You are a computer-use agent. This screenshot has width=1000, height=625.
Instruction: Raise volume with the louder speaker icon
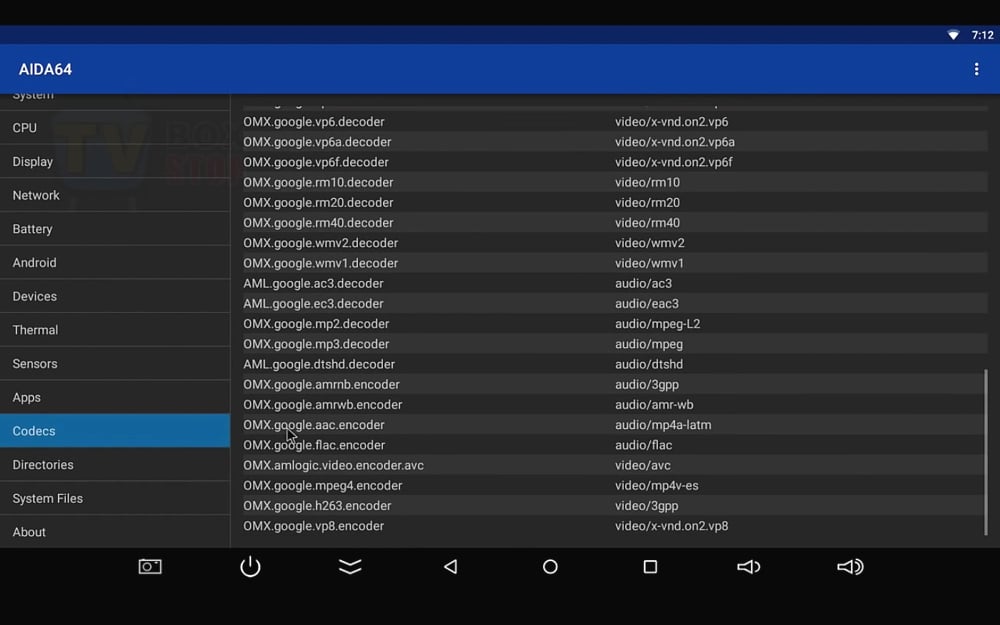[850, 566]
